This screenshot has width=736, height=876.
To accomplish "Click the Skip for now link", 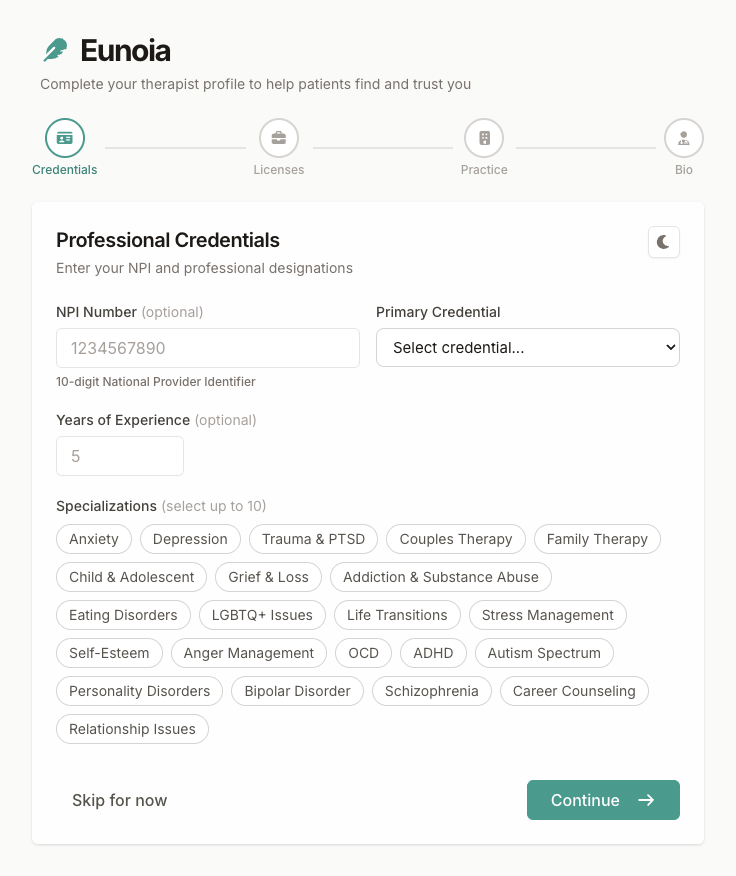I will click(x=120, y=800).
